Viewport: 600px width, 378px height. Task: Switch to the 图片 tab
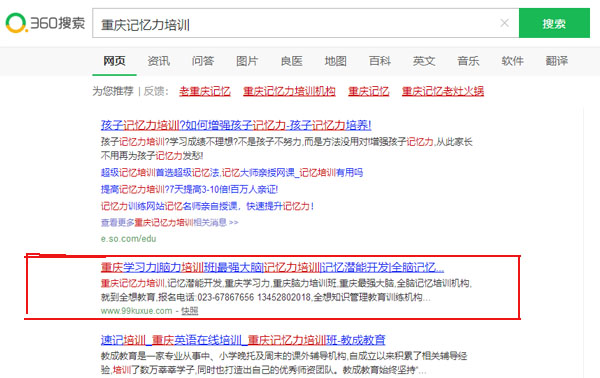pos(247,61)
